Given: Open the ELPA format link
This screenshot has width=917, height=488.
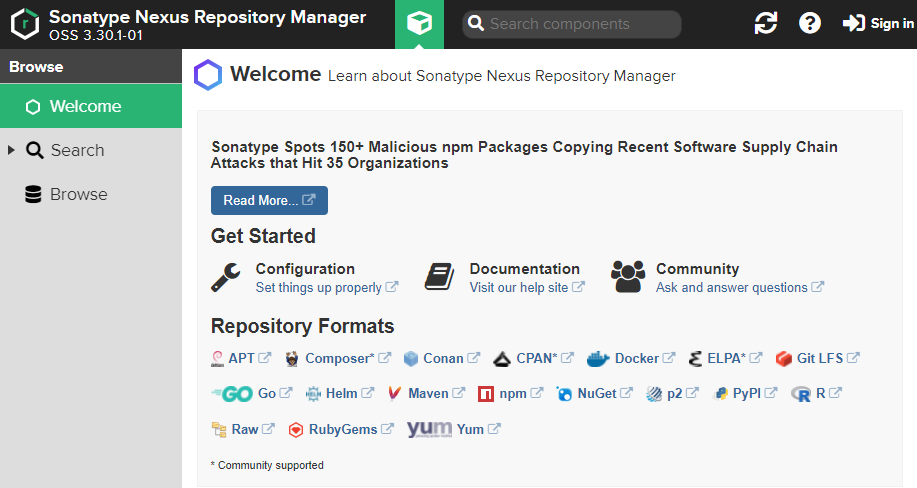Looking at the screenshot, I should click(735, 358).
